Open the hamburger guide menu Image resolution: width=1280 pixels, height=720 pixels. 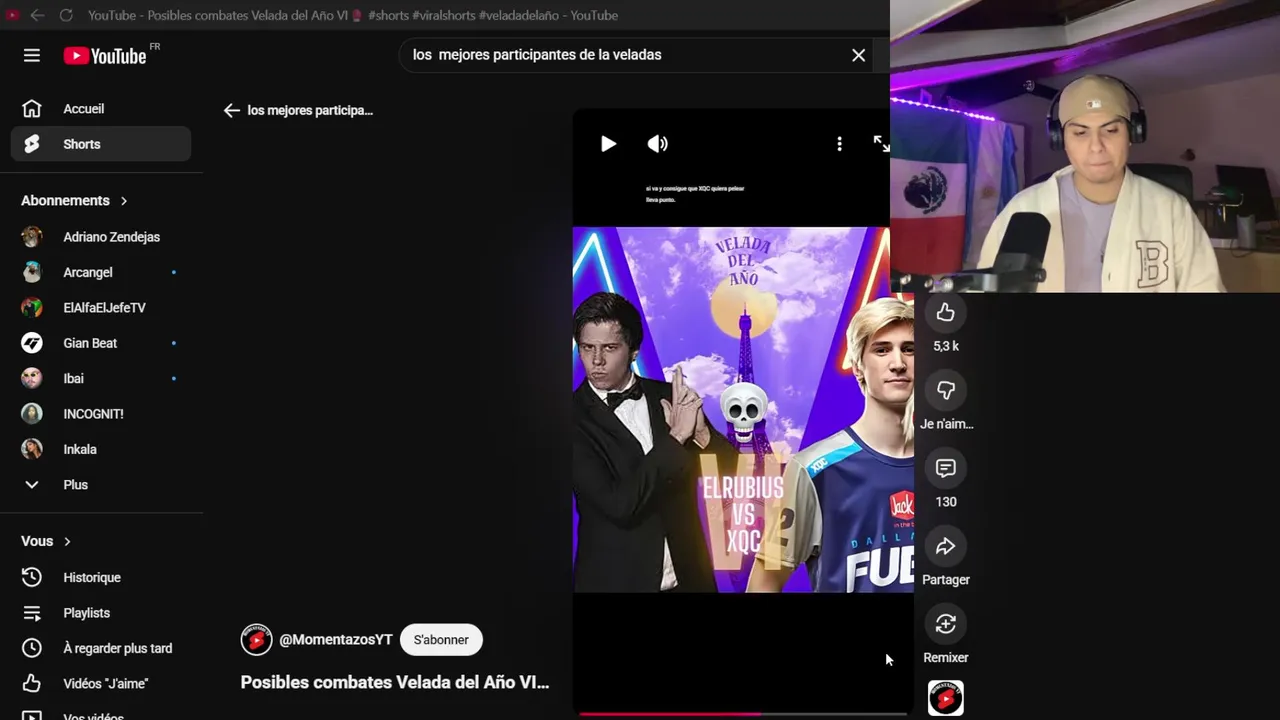[32, 56]
